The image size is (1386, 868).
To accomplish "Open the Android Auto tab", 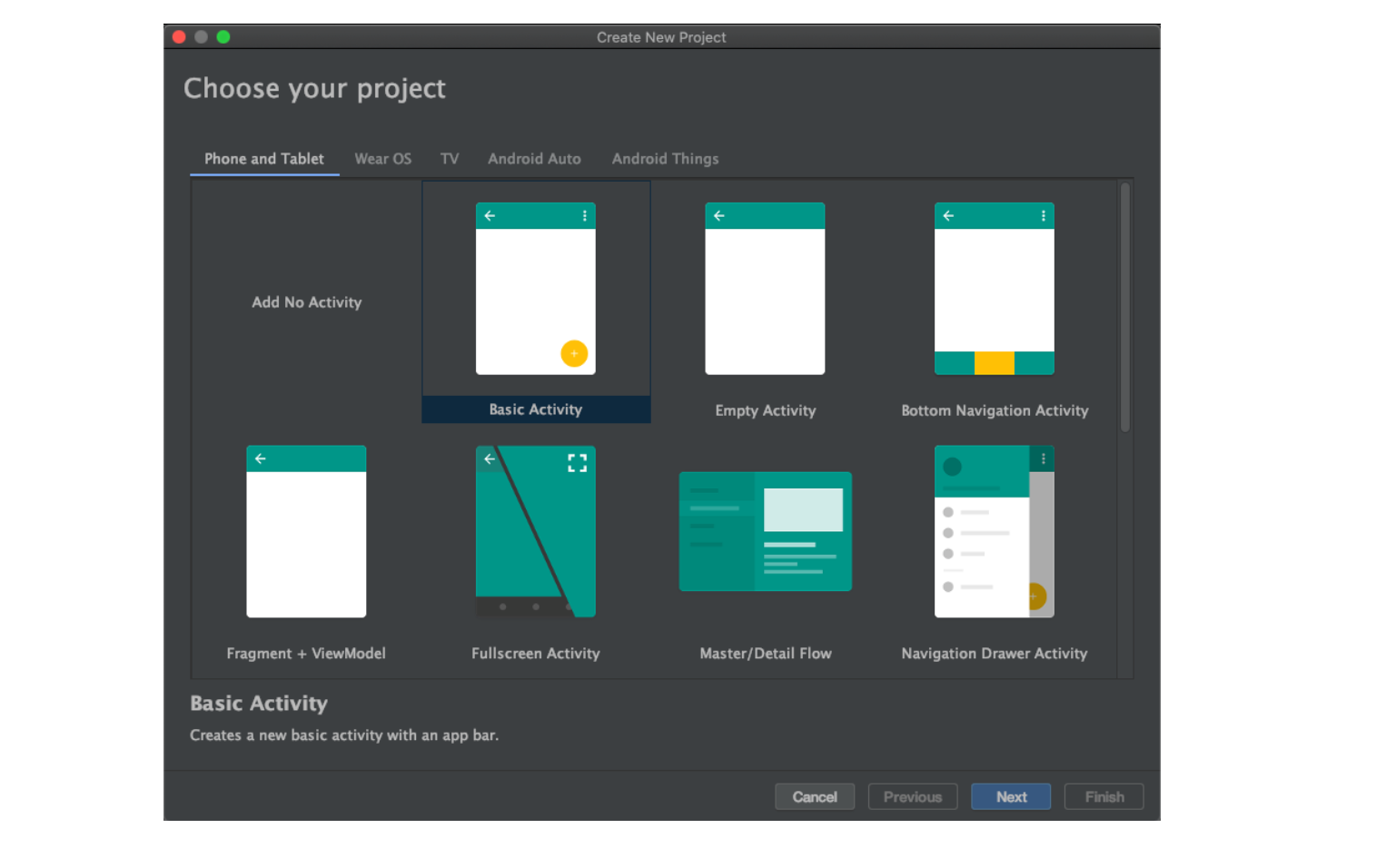I will pos(534,159).
